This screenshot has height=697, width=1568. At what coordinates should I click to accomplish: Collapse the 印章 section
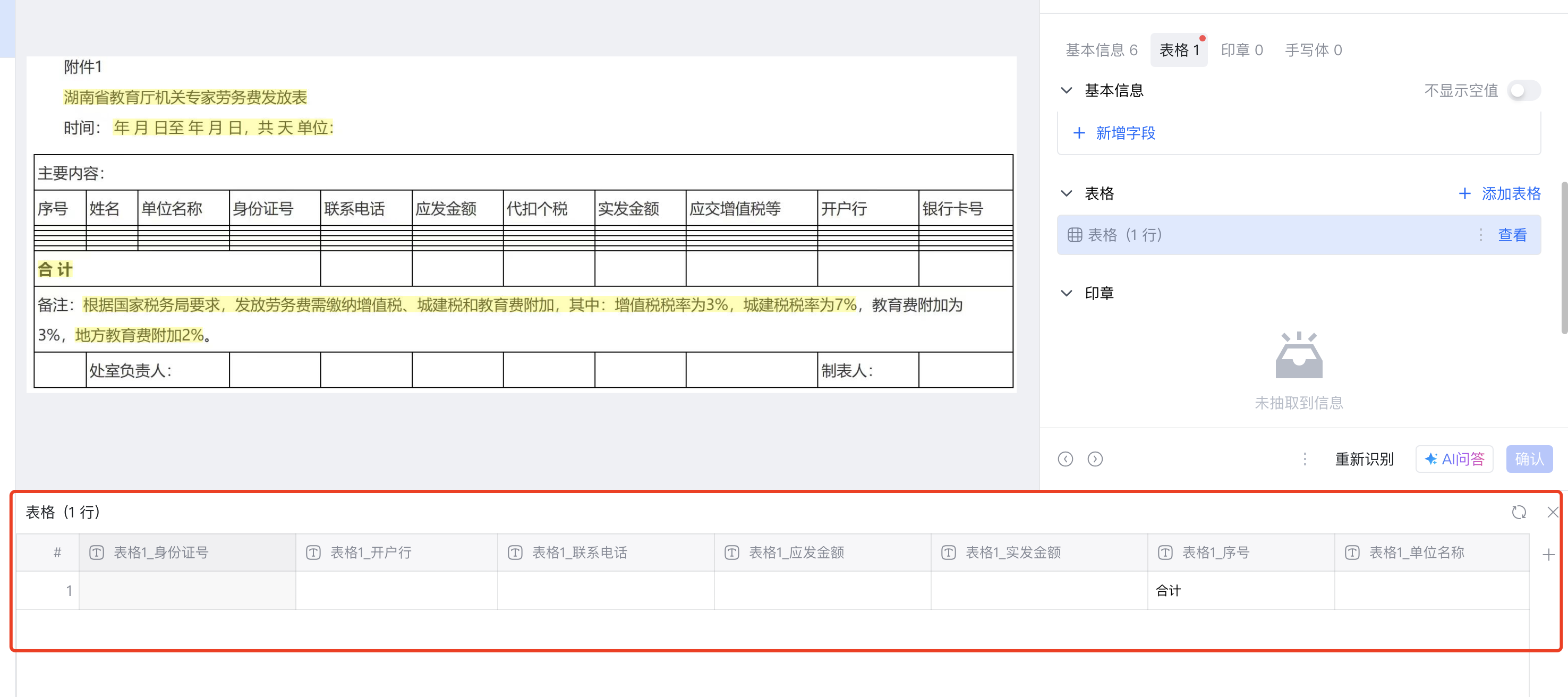1067,293
